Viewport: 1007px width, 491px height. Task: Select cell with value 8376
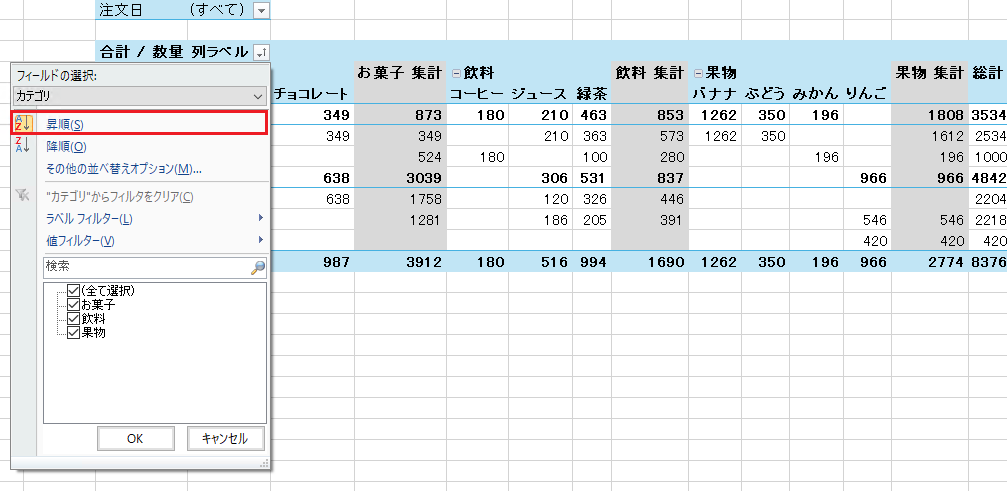tap(988, 262)
